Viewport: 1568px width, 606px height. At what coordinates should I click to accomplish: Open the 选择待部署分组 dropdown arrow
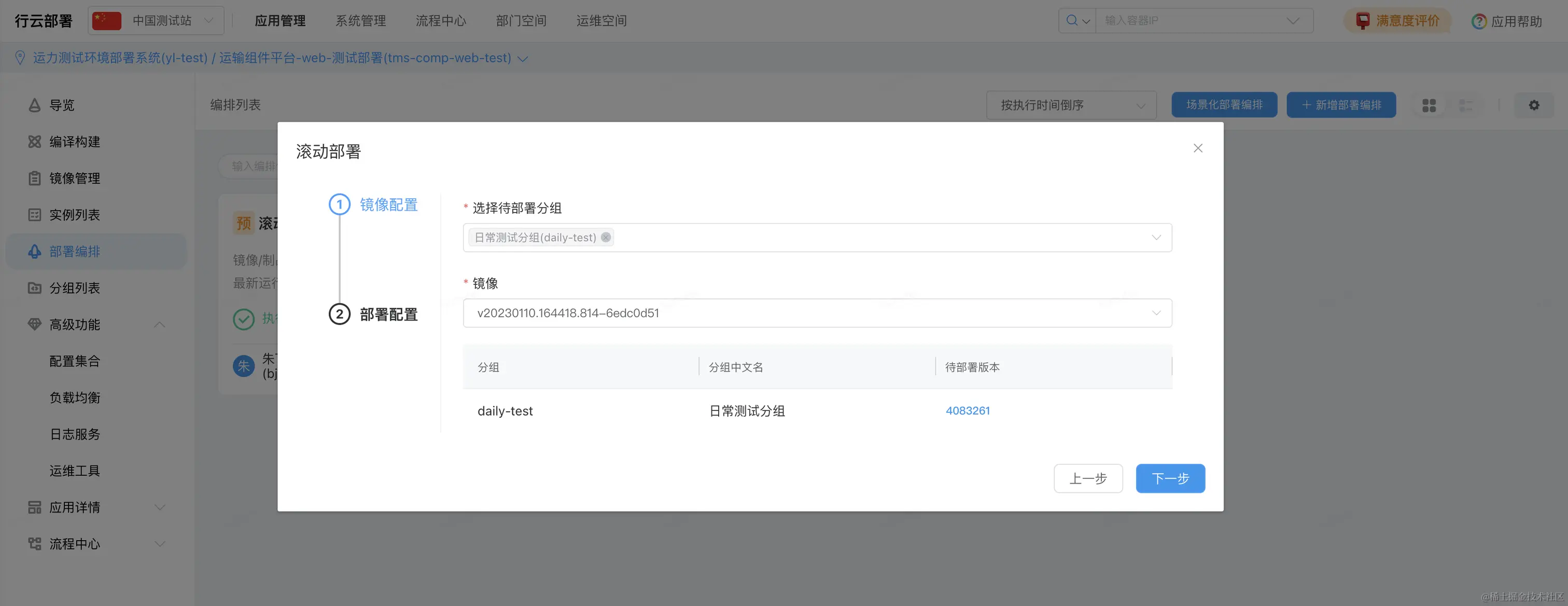tap(1156, 238)
